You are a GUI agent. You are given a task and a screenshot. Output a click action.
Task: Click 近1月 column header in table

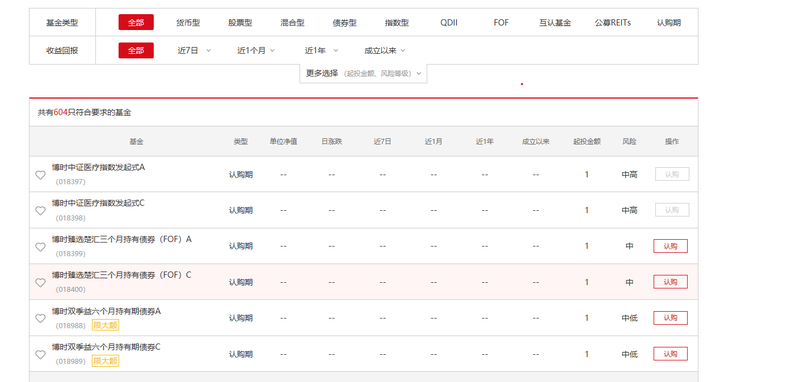434,142
